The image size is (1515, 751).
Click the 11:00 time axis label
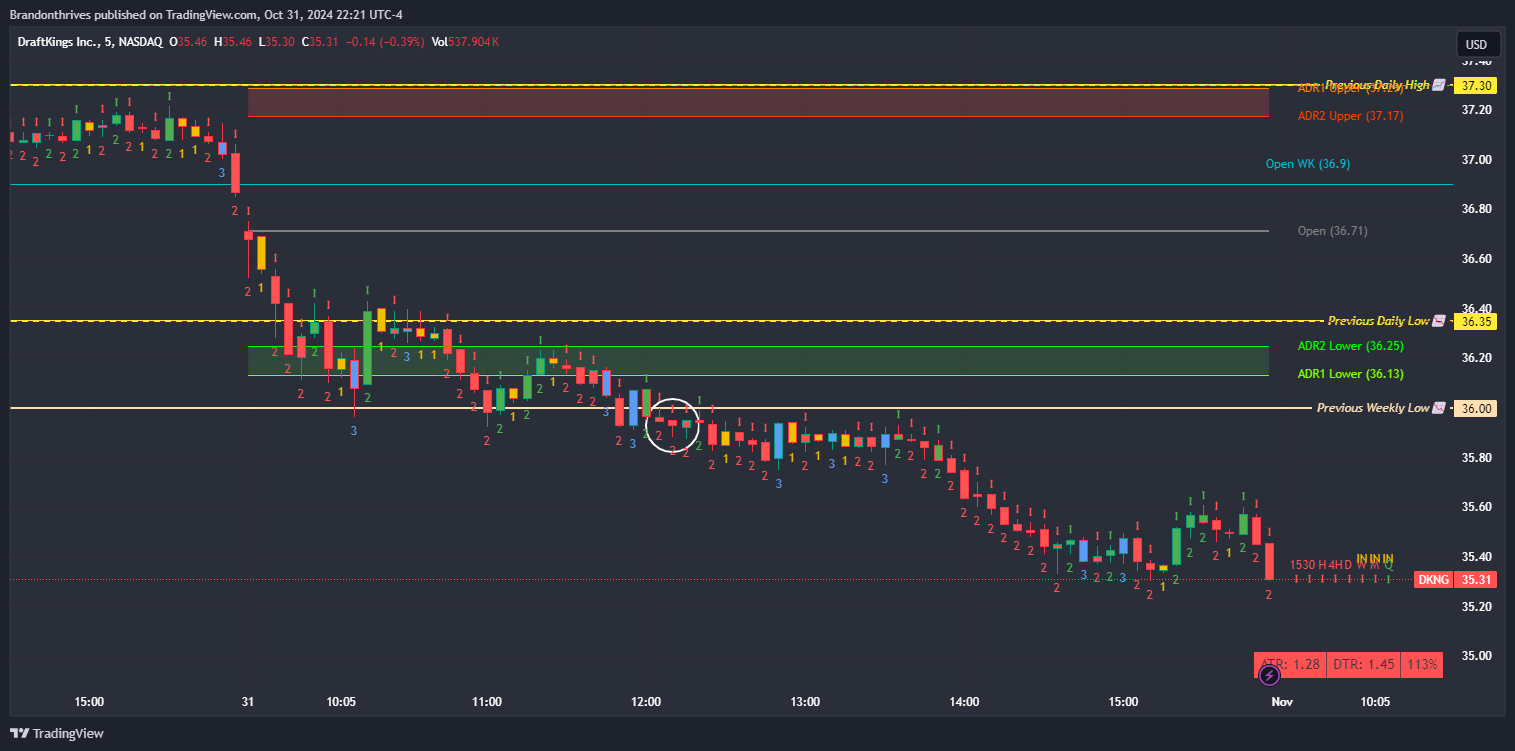(487, 702)
